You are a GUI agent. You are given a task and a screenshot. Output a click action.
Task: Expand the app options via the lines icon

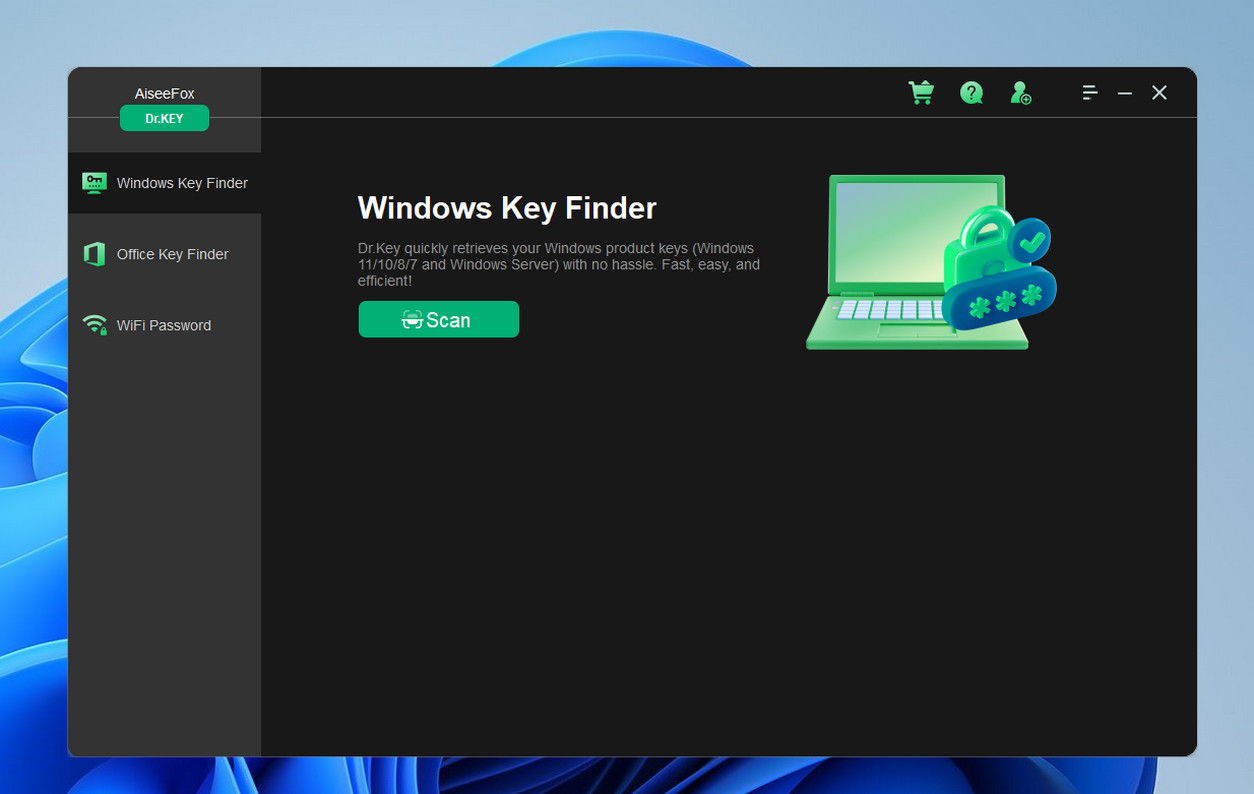point(1089,92)
